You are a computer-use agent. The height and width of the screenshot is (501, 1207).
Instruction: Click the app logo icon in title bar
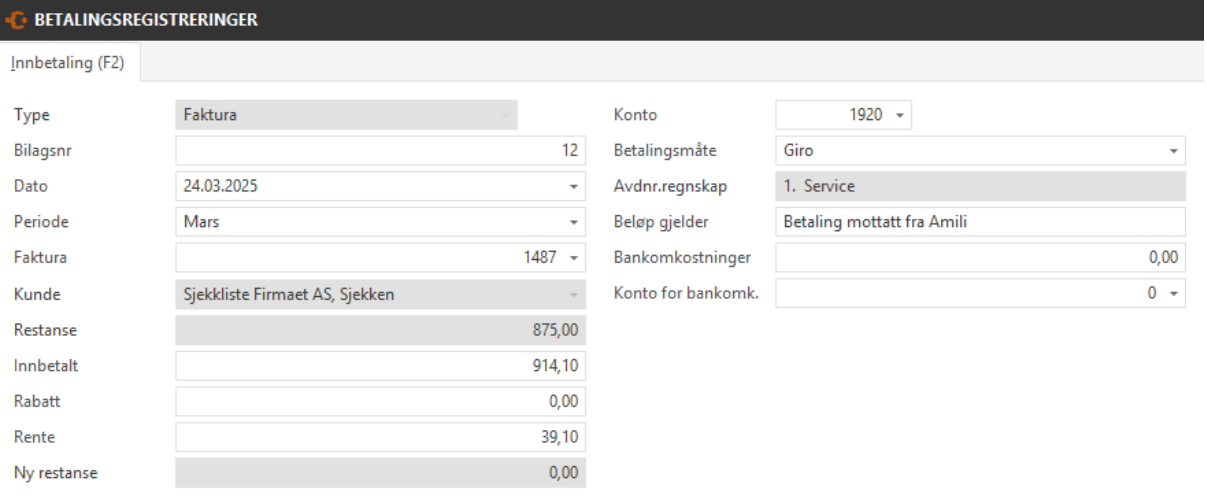point(18,20)
